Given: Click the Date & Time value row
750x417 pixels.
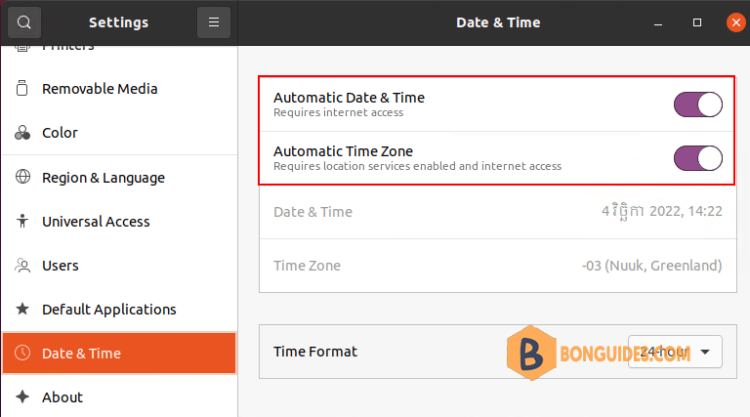Looking at the screenshot, I should 497,212.
